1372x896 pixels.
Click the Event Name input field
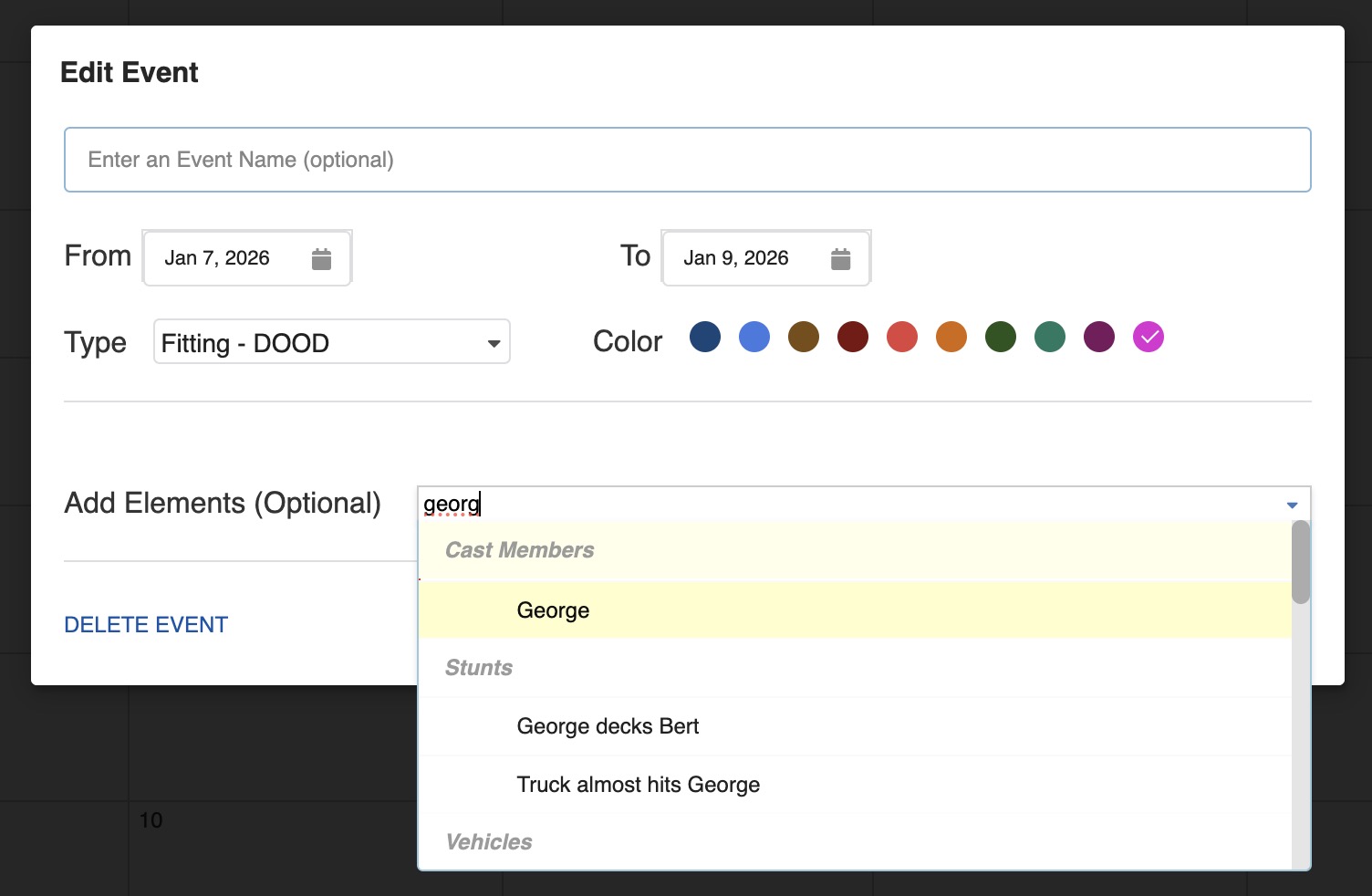[687, 160]
